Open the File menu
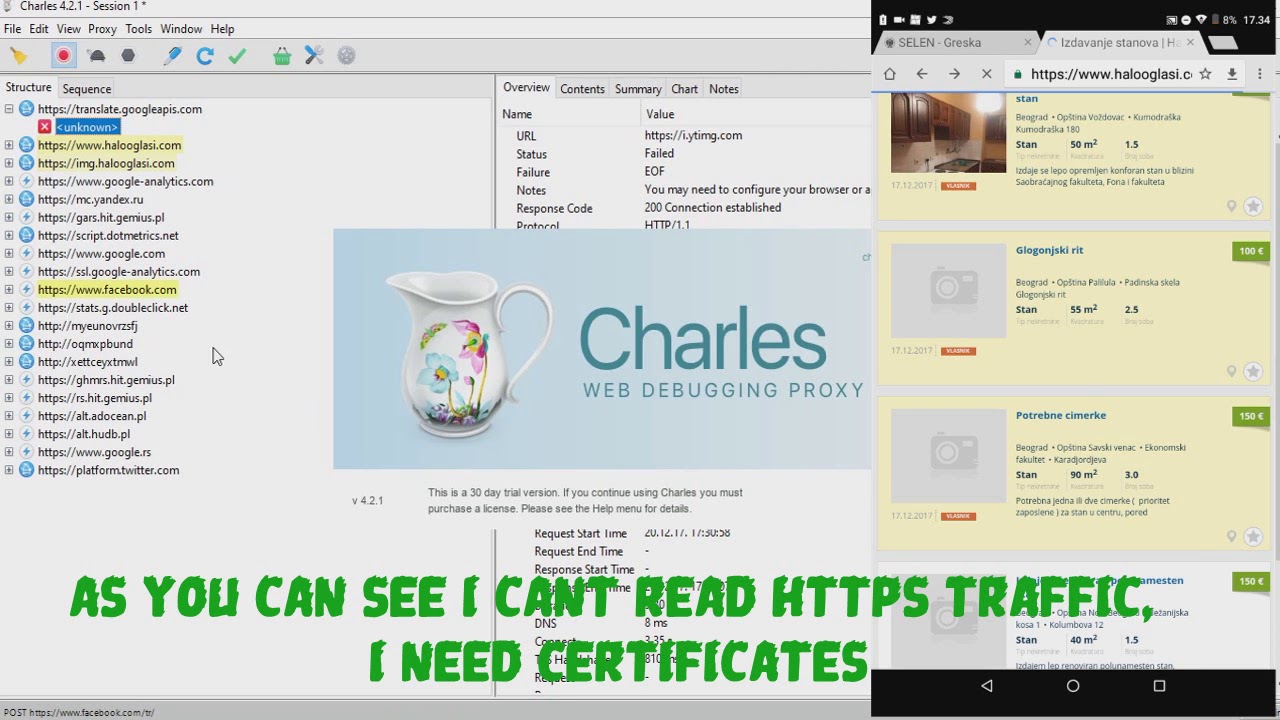This screenshot has width=1280, height=720. point(12,29)
